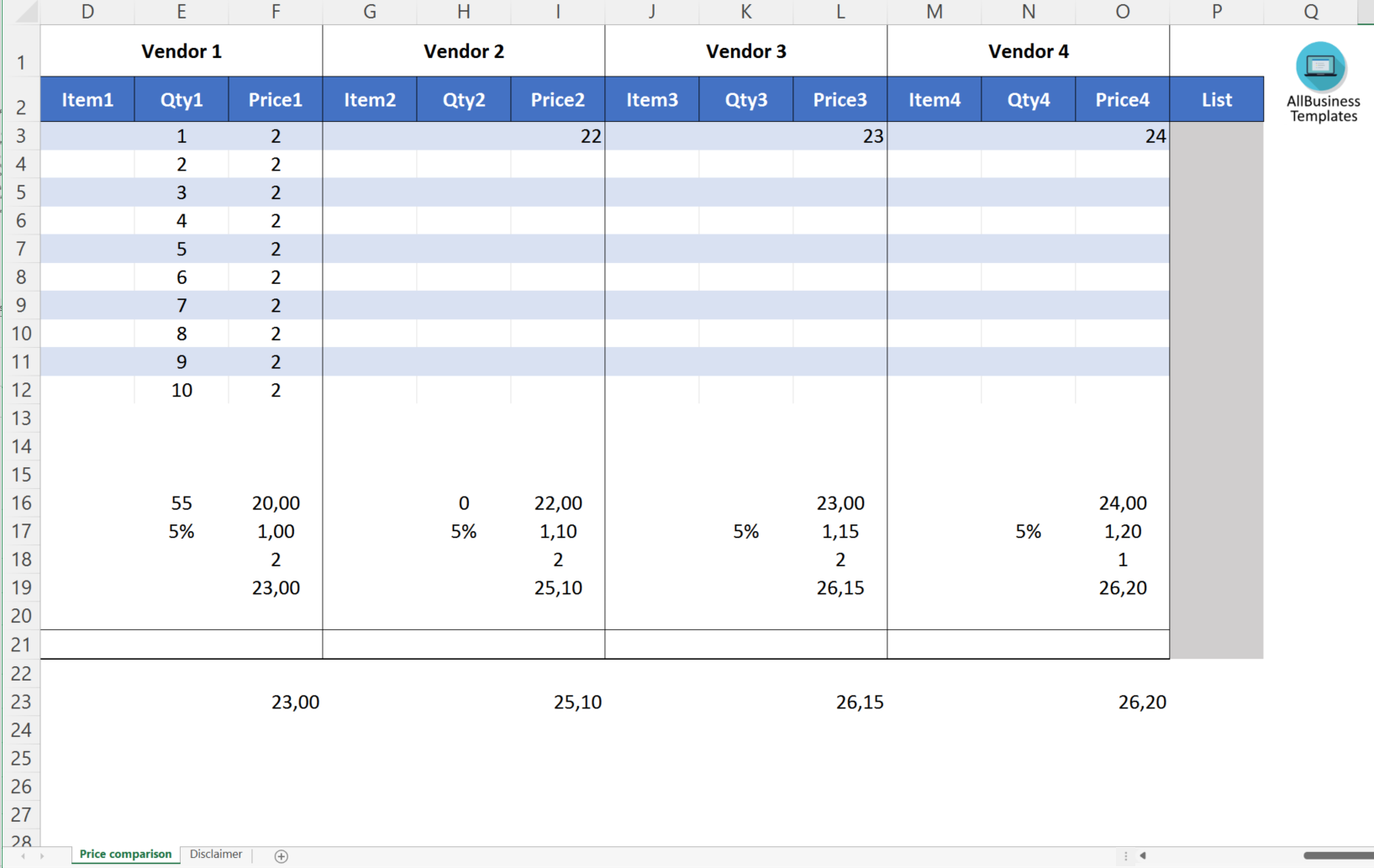
Task: Add a new sheet with plus icon
Action: tap(282, 855)
